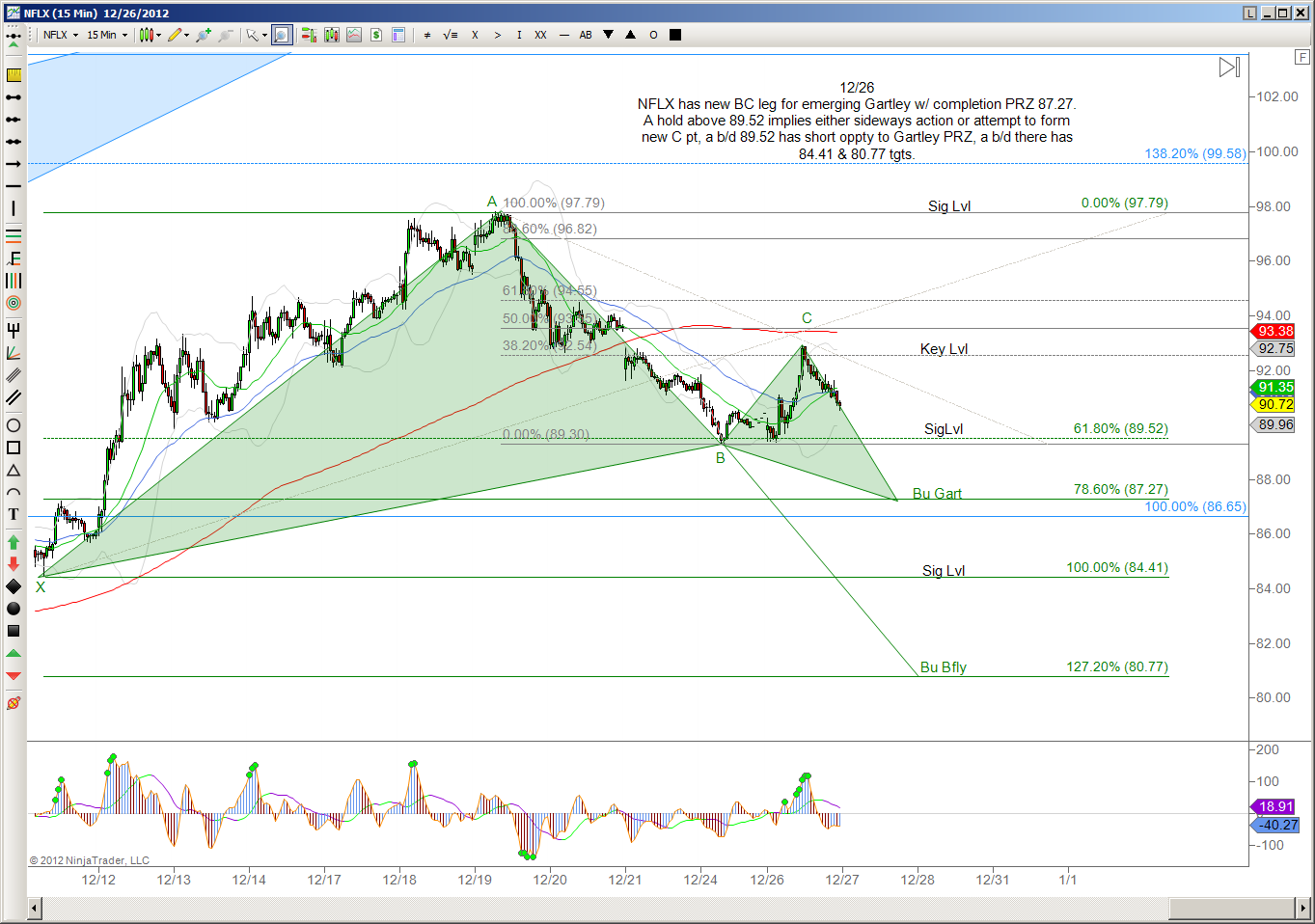Pick the Fibonacci circle drawing tool

click(x=14, y=303)
